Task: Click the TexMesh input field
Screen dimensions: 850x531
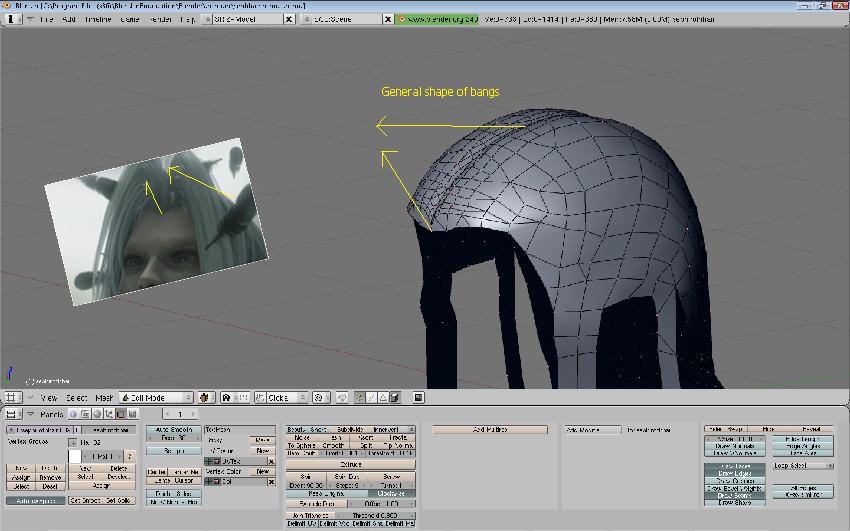Action: pyautogui.click(x=240, y=430)
